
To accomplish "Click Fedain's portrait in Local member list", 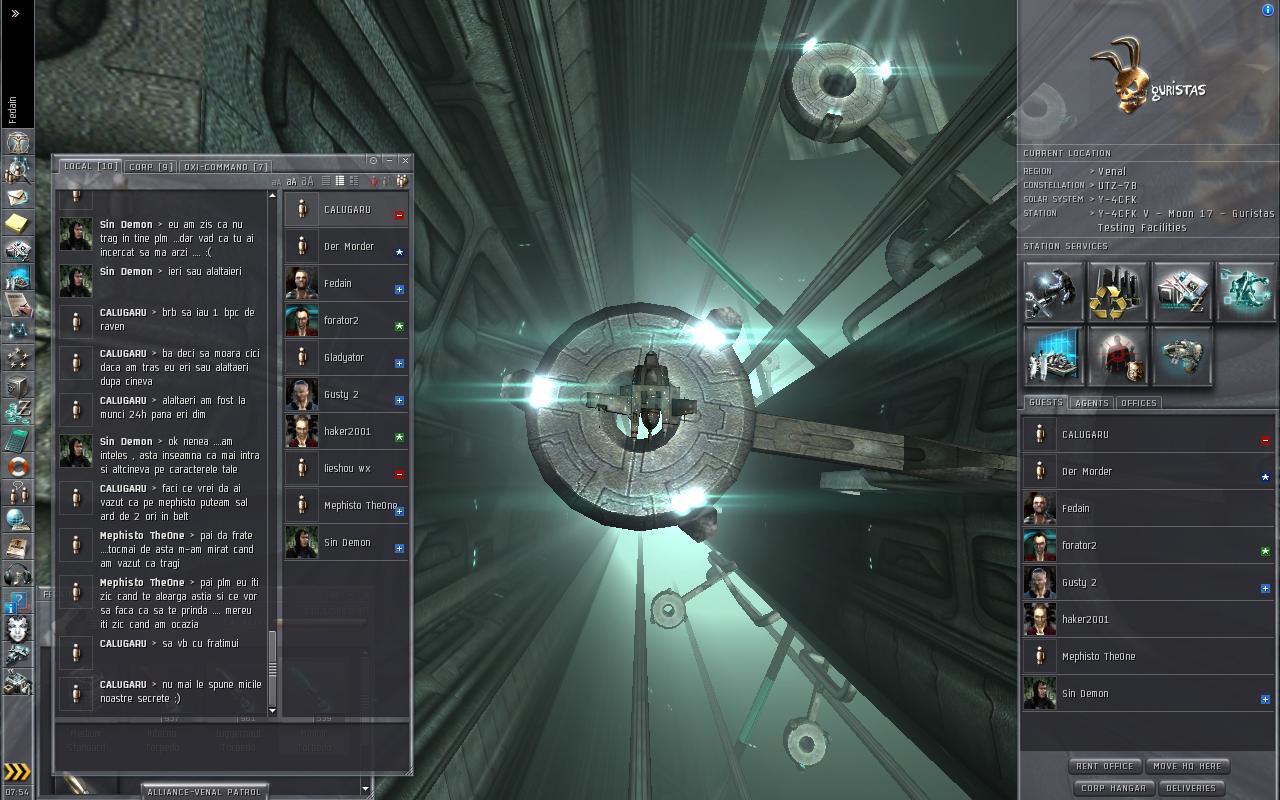I will point(302,284).
